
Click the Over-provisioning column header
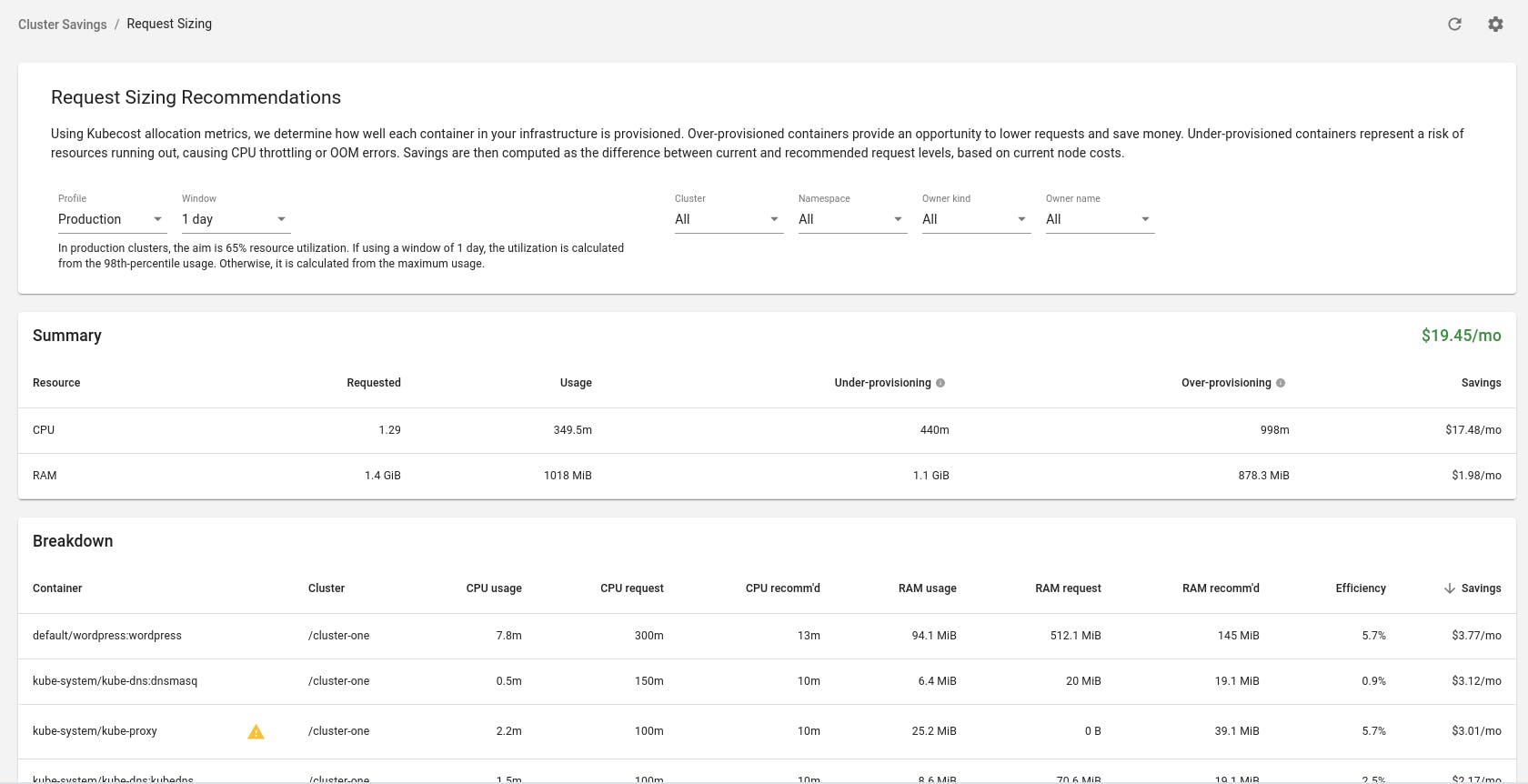coord(1226,383)
